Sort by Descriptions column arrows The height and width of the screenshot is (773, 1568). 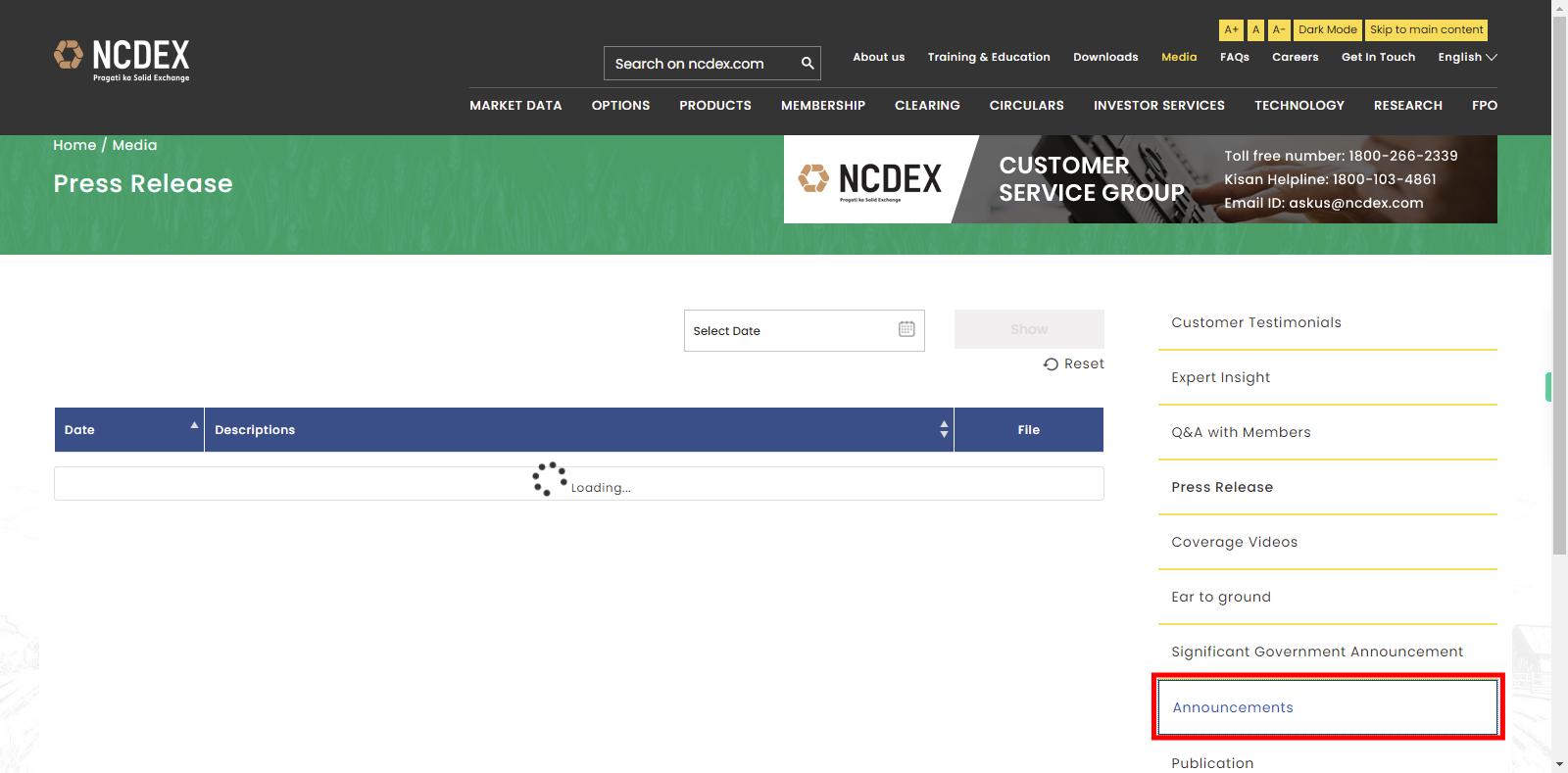tap(944, 429)
